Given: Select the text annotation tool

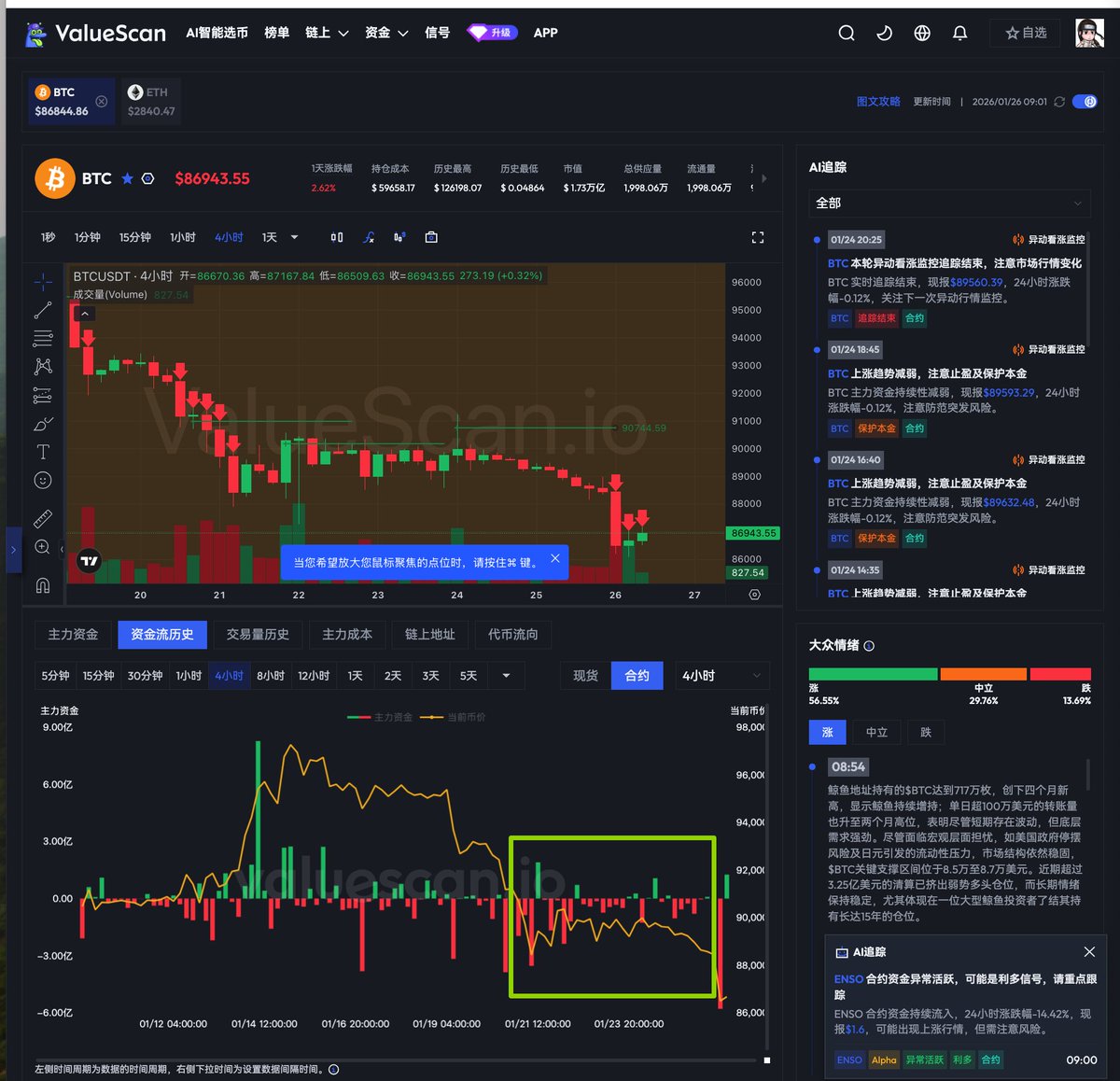Looking at the screenshot, I should coord(43,452).
